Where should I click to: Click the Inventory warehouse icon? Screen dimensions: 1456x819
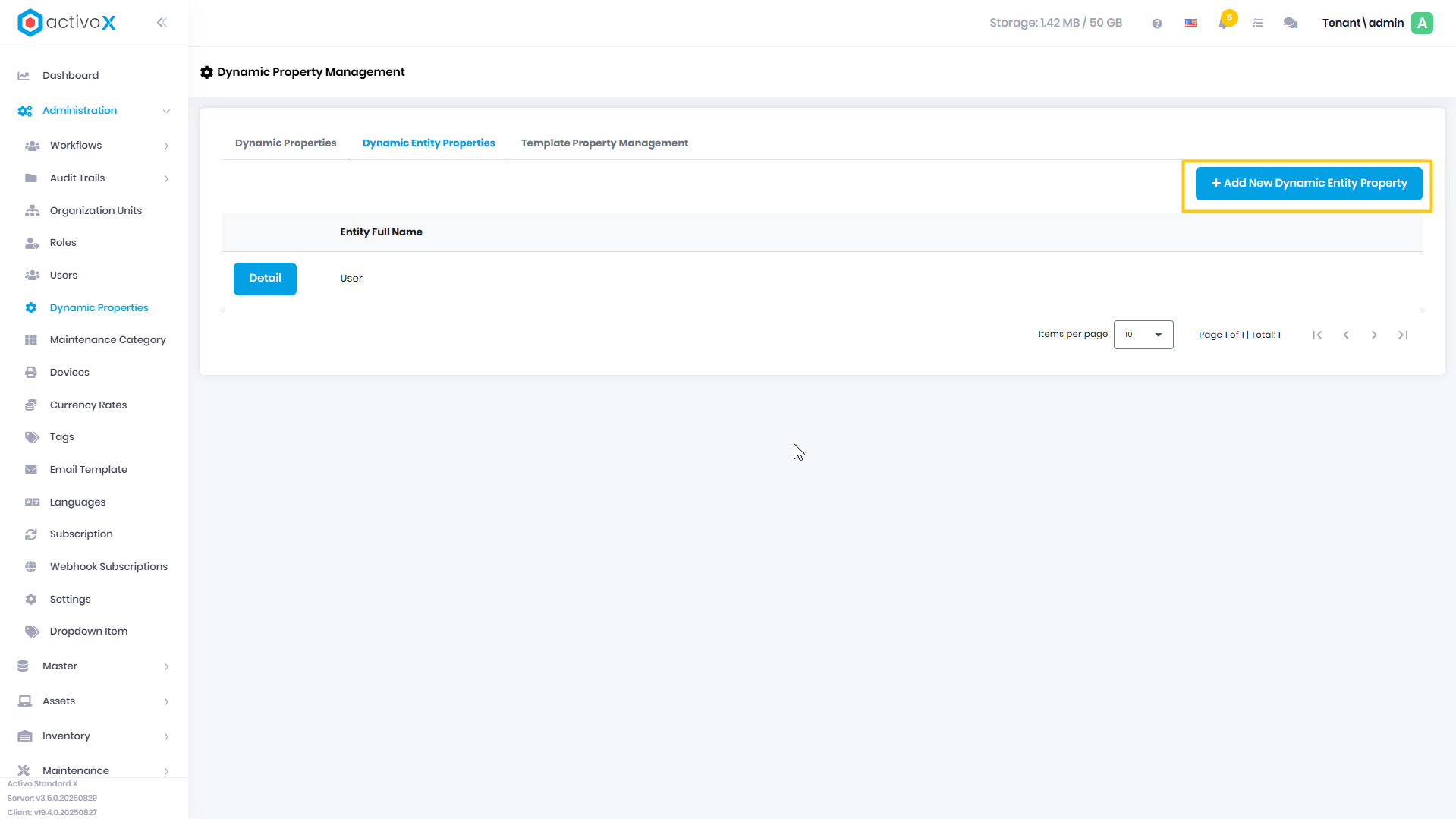pyautogui.click(x=25, y=736)
